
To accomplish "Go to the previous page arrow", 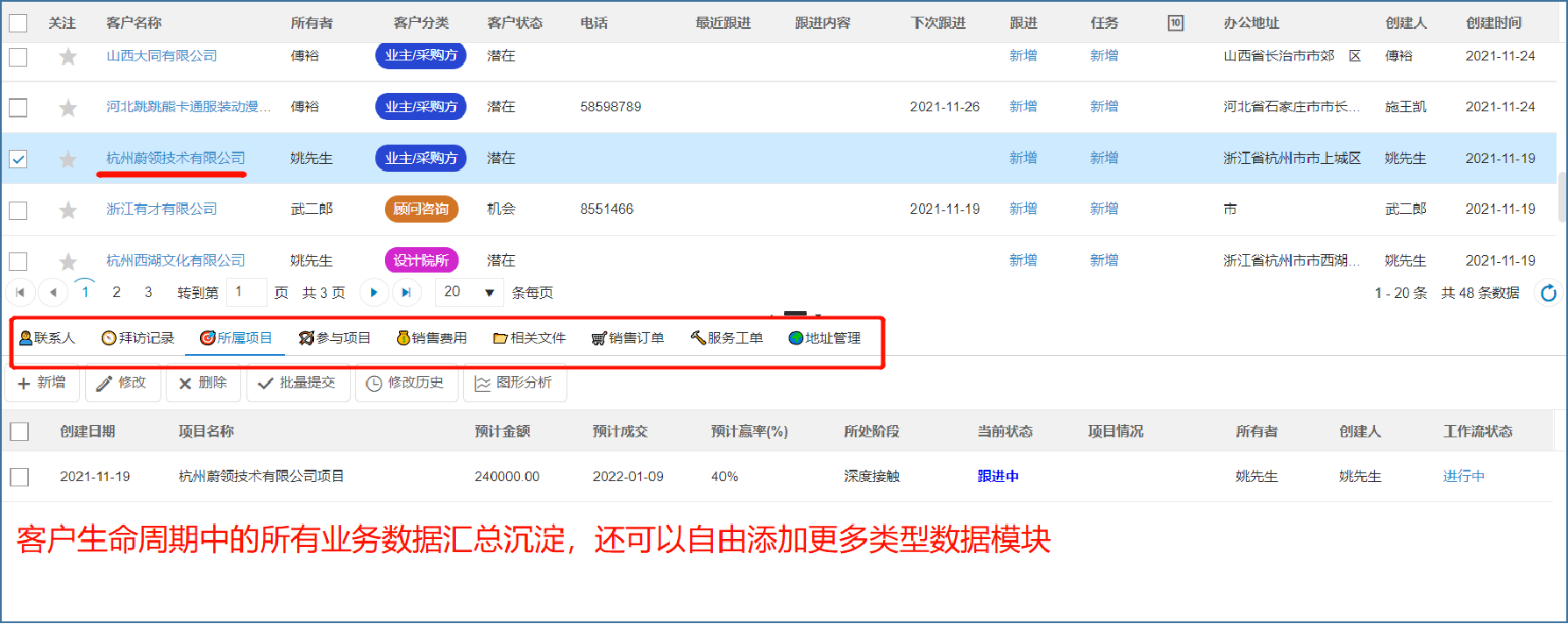I will (53, 293).
